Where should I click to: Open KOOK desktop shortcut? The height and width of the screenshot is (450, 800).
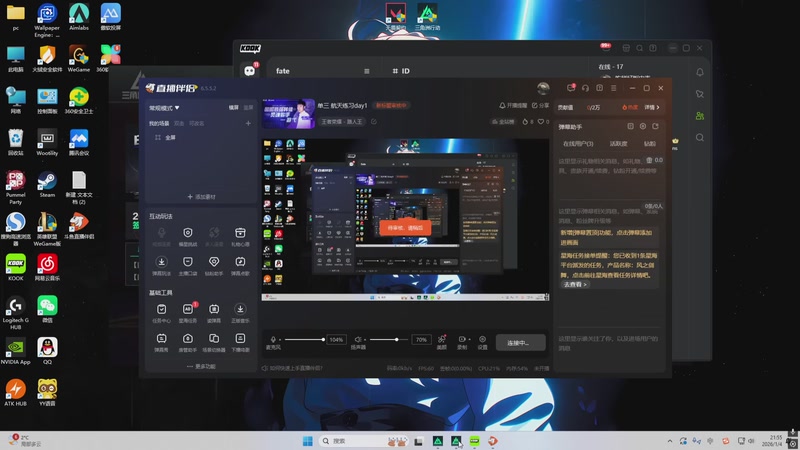(x=15, y=265)
